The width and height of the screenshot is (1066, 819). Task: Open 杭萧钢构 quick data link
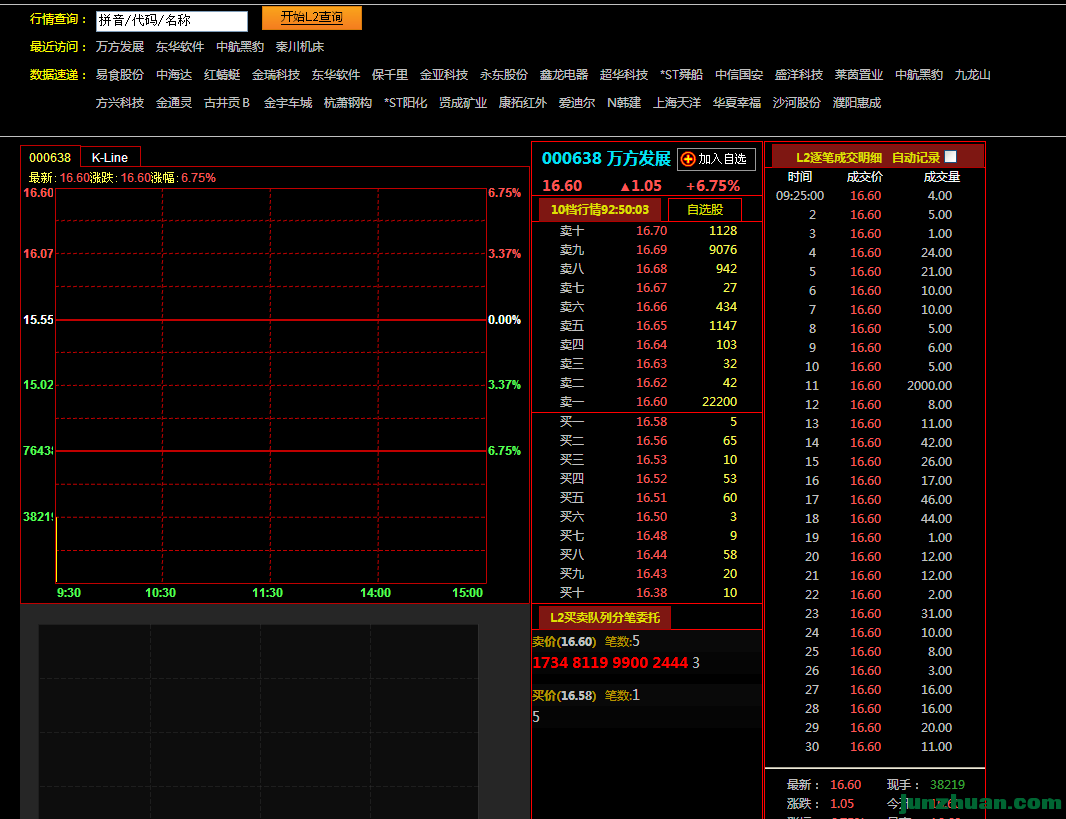[348, 103]
